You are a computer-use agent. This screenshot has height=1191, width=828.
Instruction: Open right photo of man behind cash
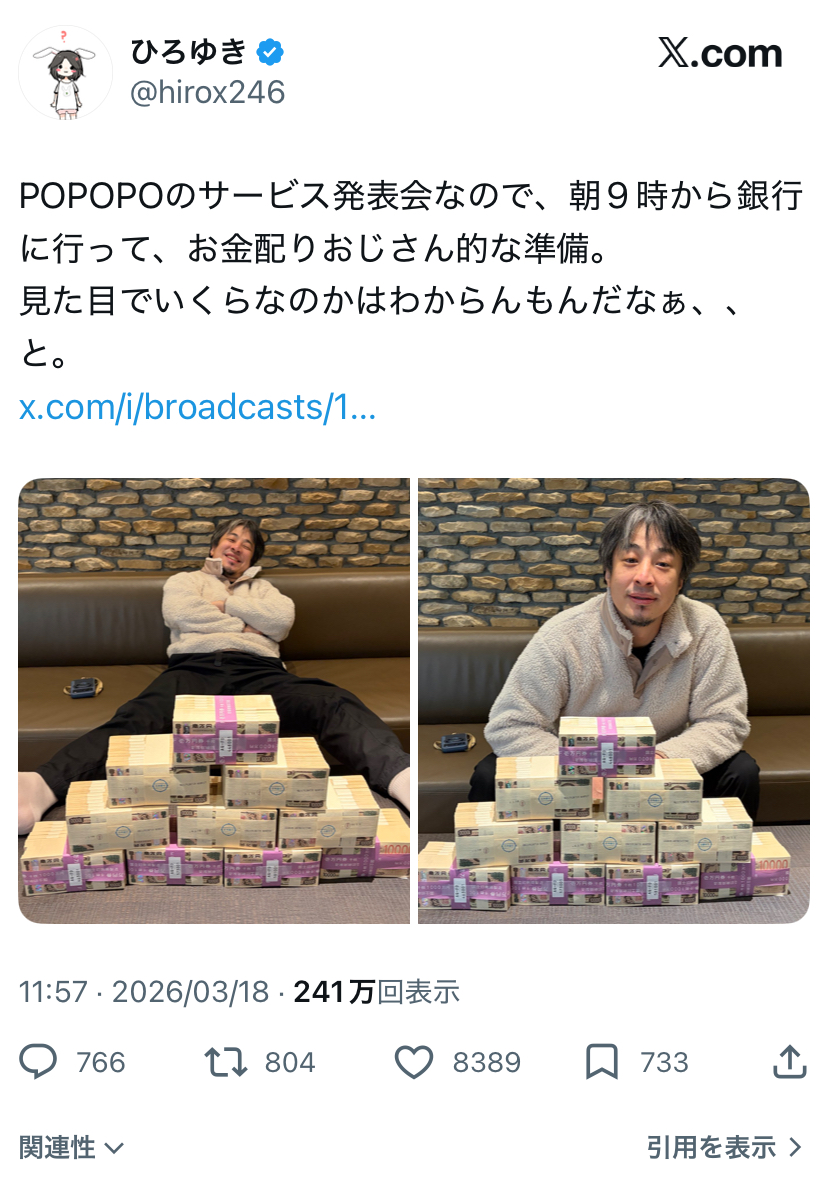pyautogui.click(x=614, y=700)
